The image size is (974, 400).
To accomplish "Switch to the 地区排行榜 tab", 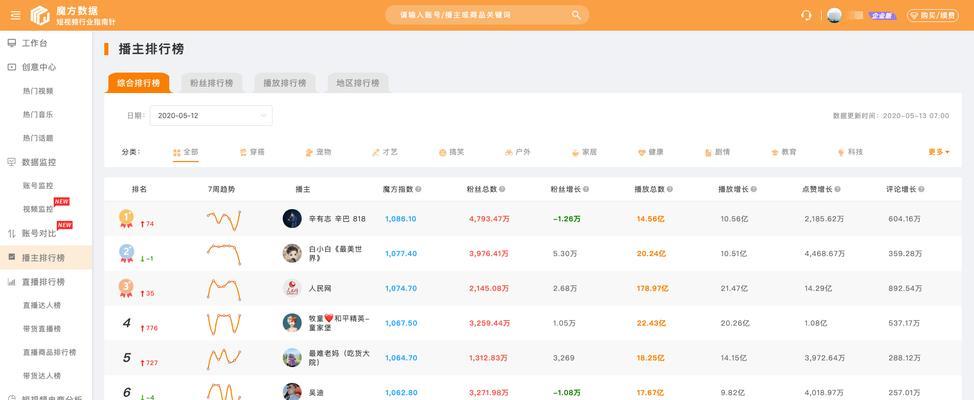I will tap(358, 83).
